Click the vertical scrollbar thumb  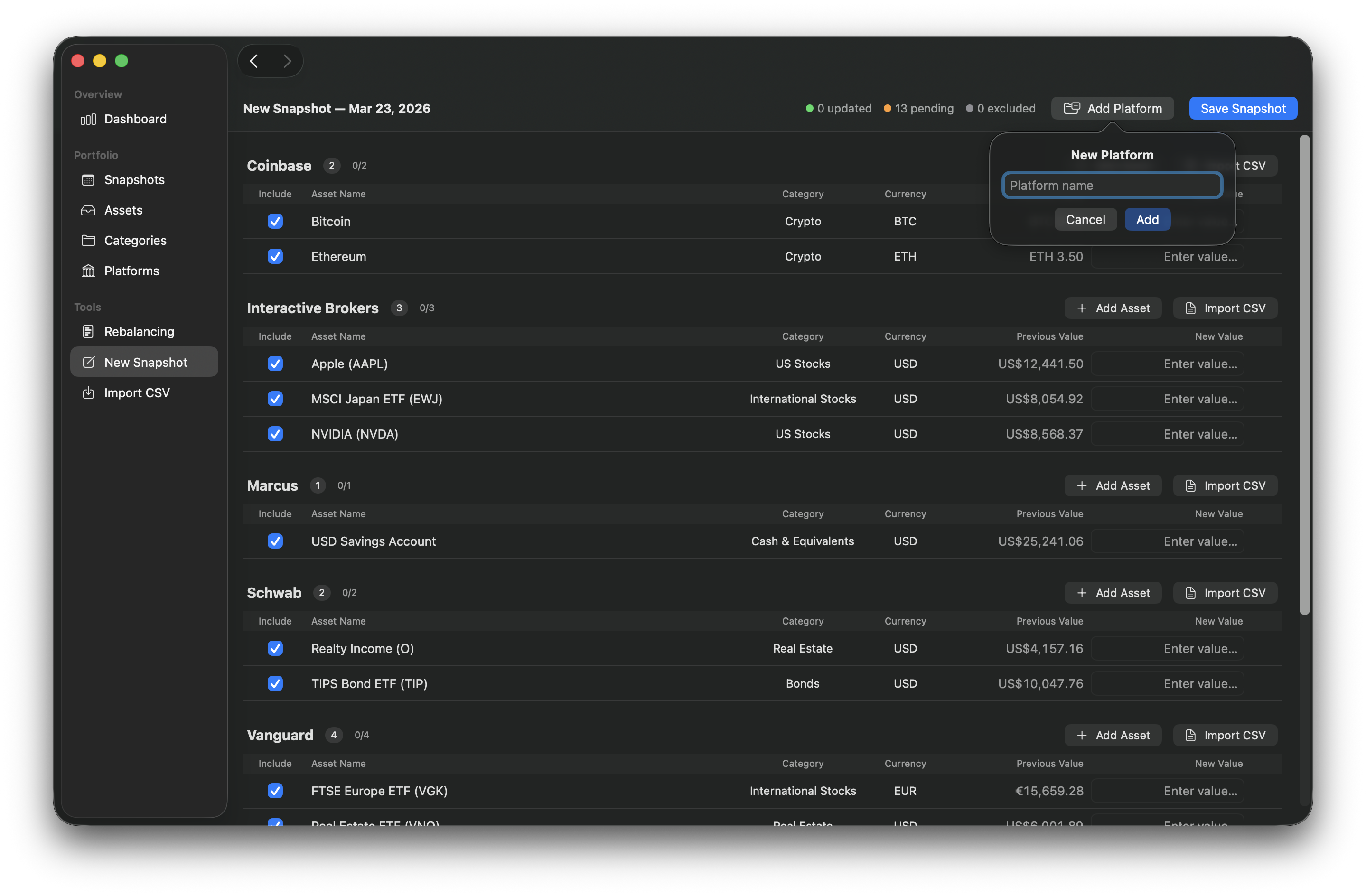1305,375
